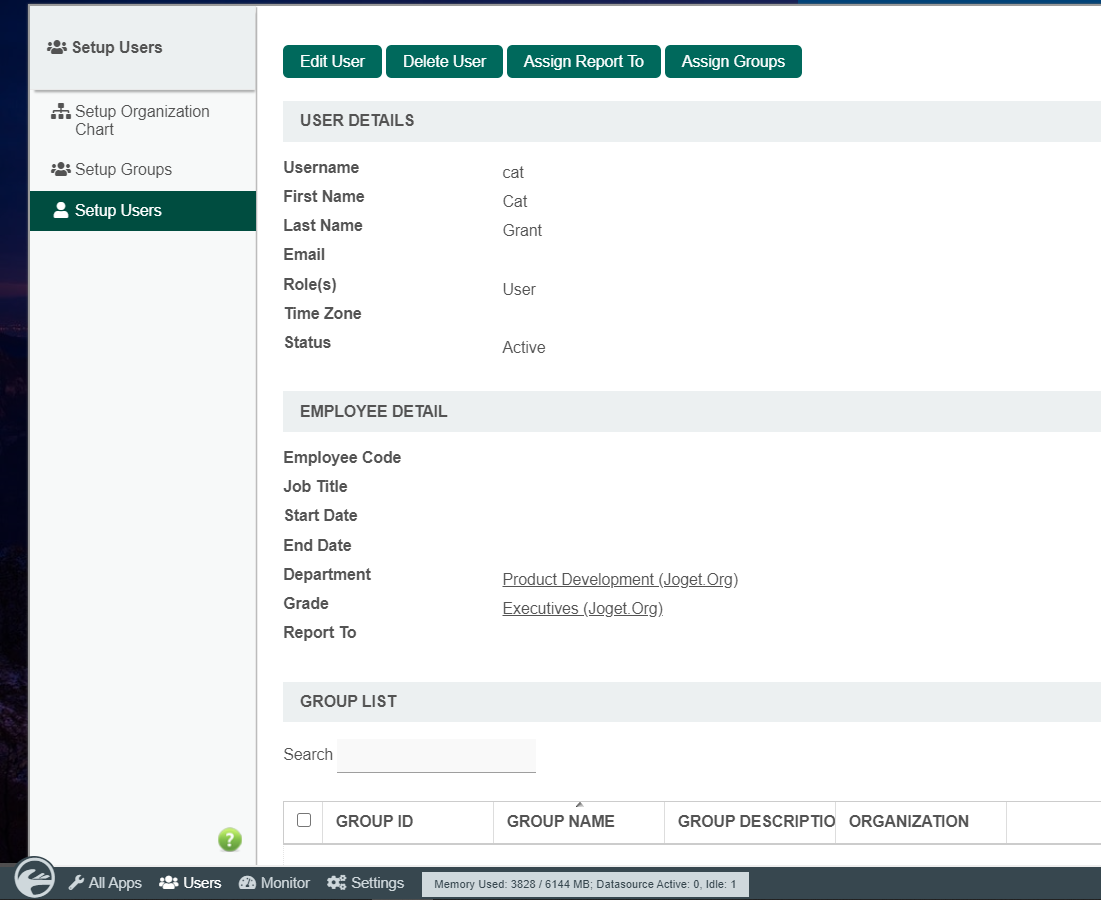The width and height of the screenshot is (1101, 900).
Task: Open Monitor from the gauge icon
Action: coord(274,883)
